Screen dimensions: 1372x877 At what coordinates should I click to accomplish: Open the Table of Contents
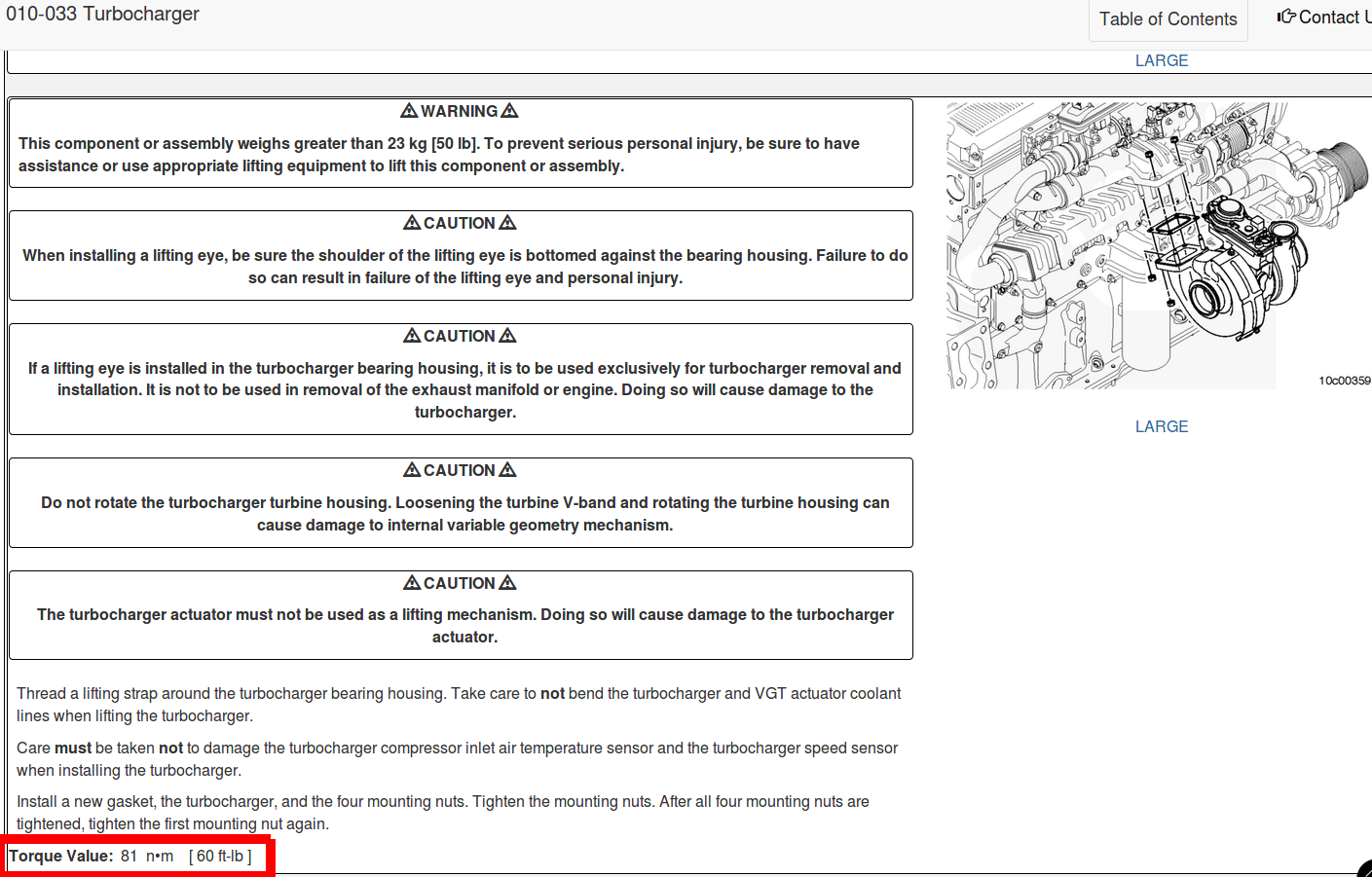[x=1168, y=19]
